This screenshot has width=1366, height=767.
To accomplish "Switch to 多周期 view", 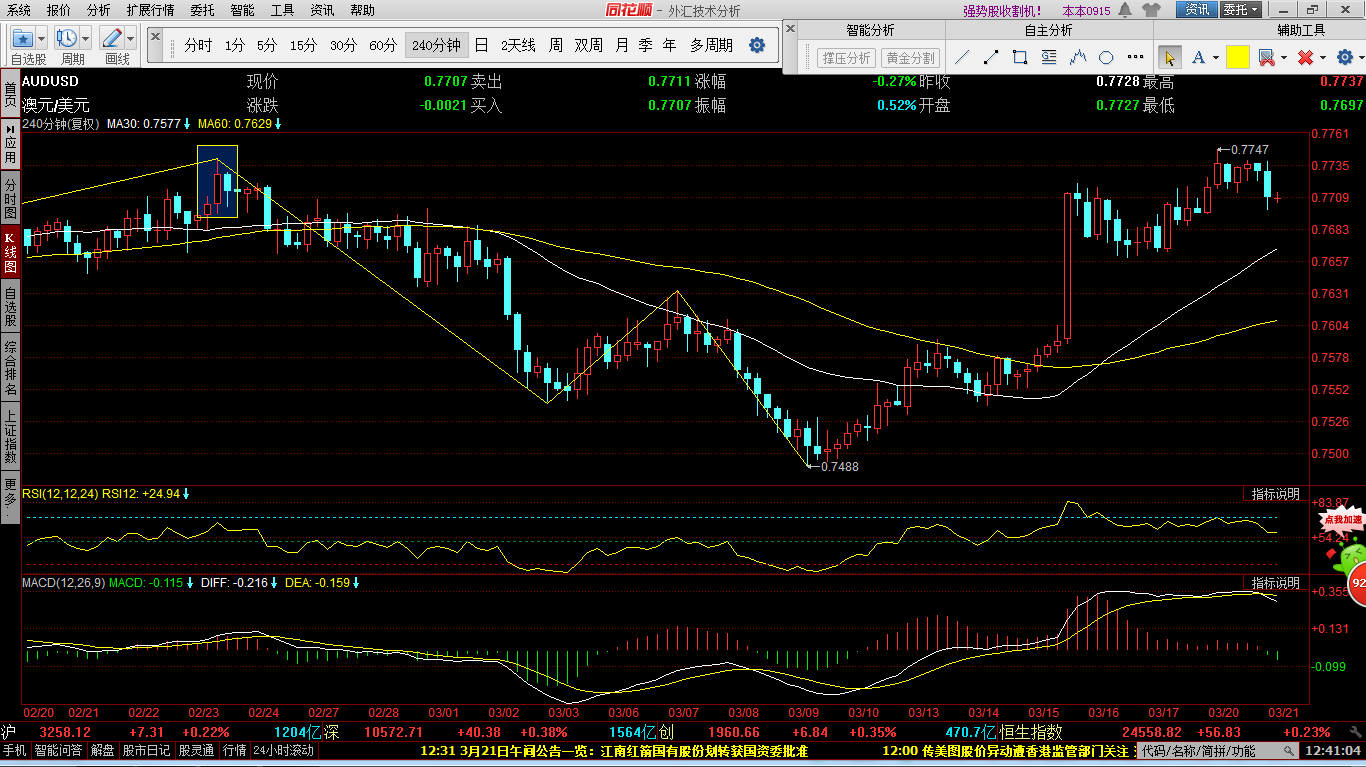I will [711, 45].
